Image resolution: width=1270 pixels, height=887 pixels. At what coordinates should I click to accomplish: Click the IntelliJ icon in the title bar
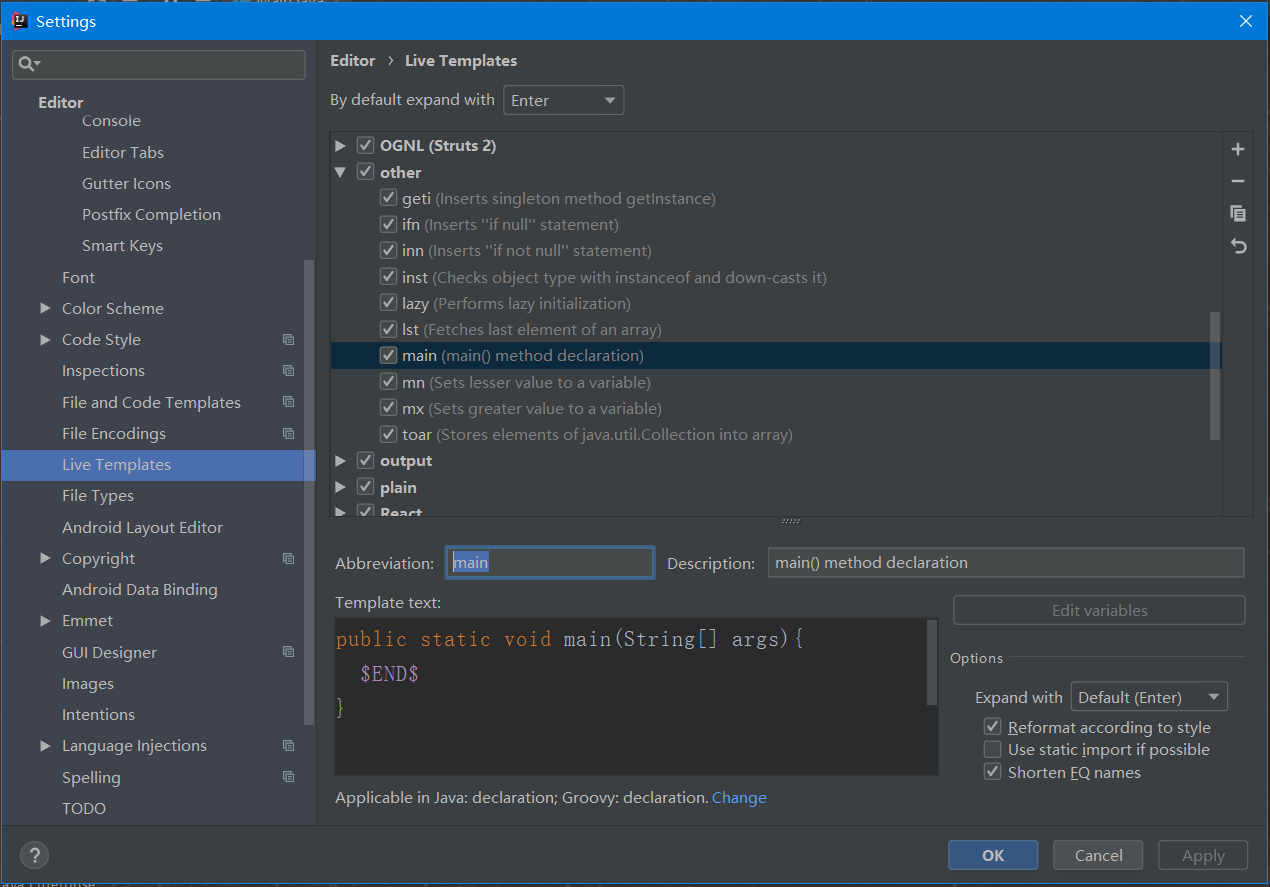[18, 20]
